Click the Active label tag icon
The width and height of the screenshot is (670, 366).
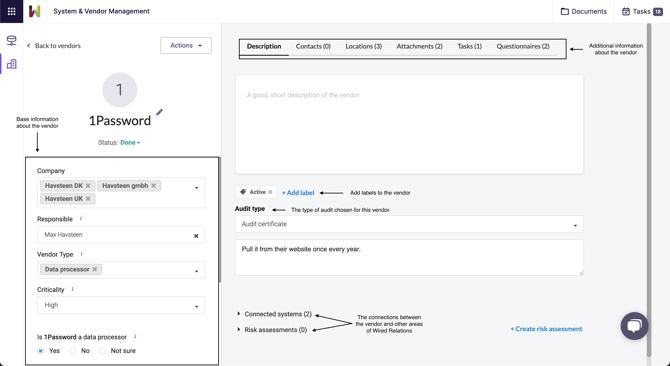243,192
